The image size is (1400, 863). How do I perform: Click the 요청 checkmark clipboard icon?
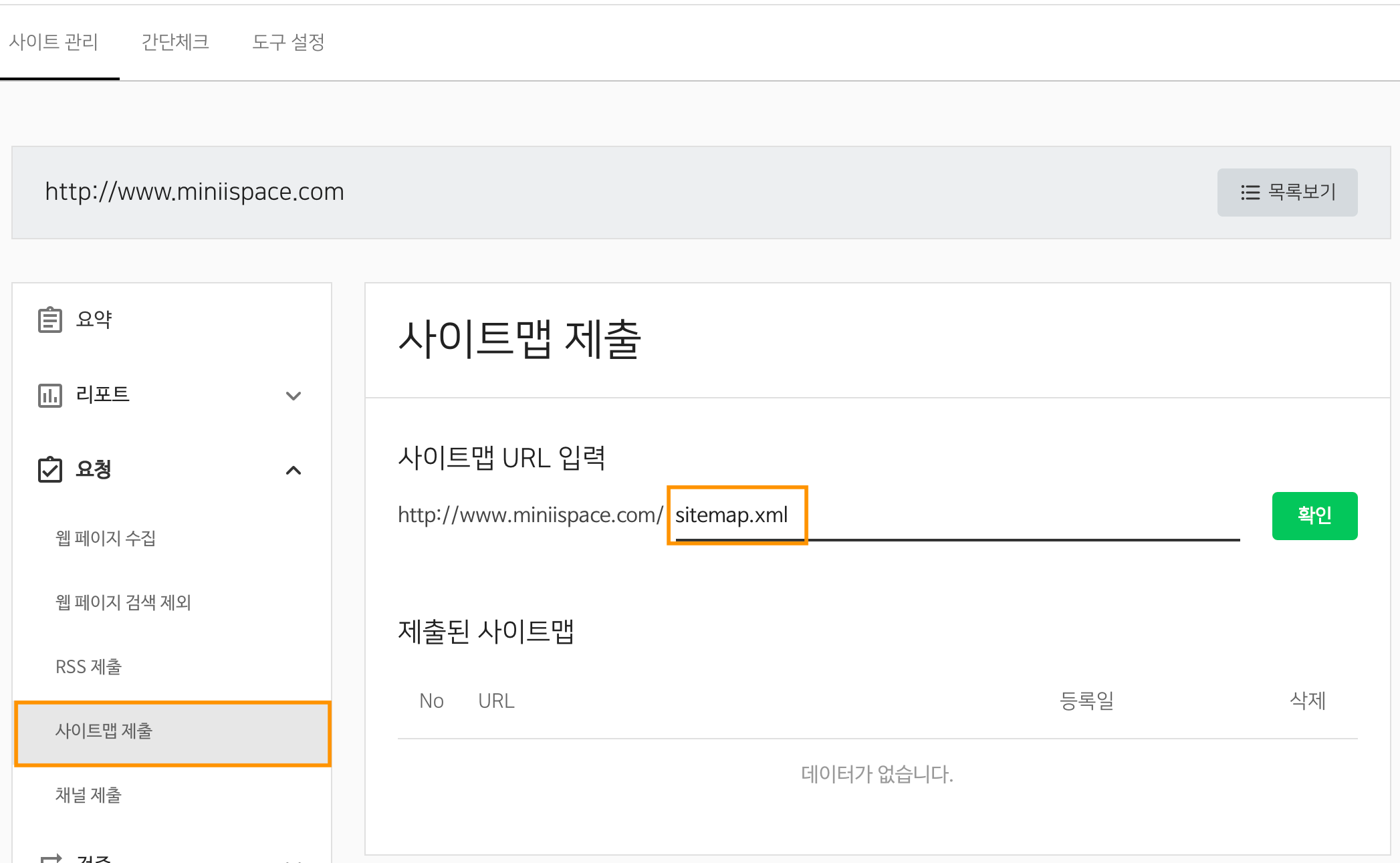[x=49, y=469]
